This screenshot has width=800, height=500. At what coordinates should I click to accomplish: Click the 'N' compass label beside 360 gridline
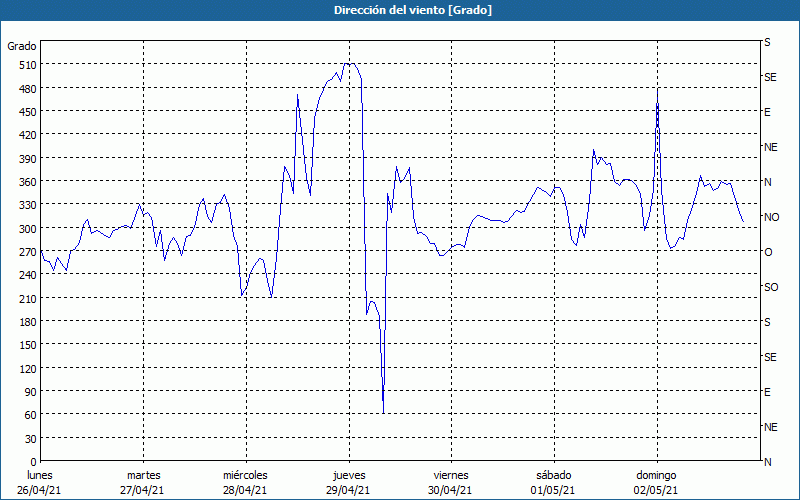pyautogui.click(x=767, y=182)
